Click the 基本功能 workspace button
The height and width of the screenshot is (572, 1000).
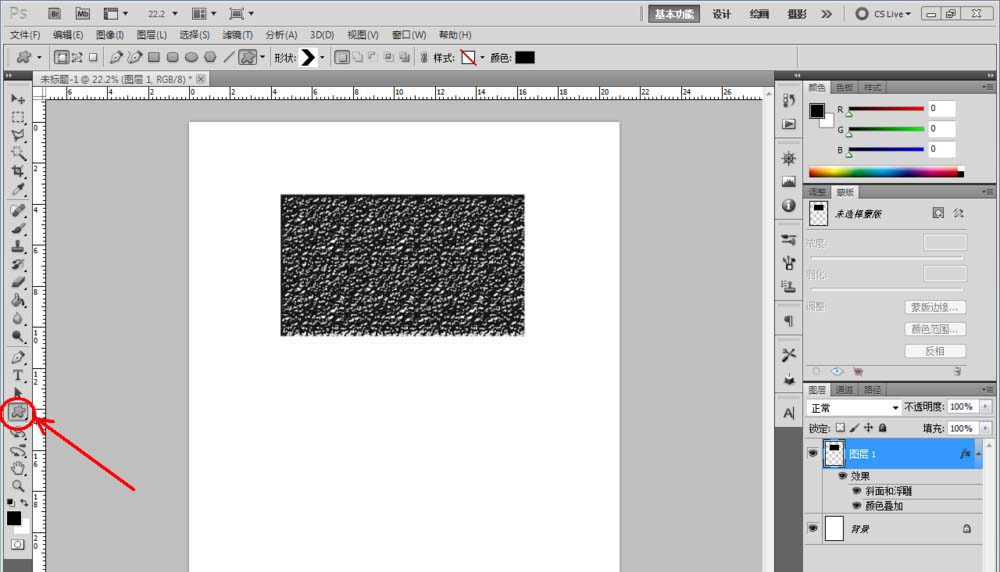[675, 14]
